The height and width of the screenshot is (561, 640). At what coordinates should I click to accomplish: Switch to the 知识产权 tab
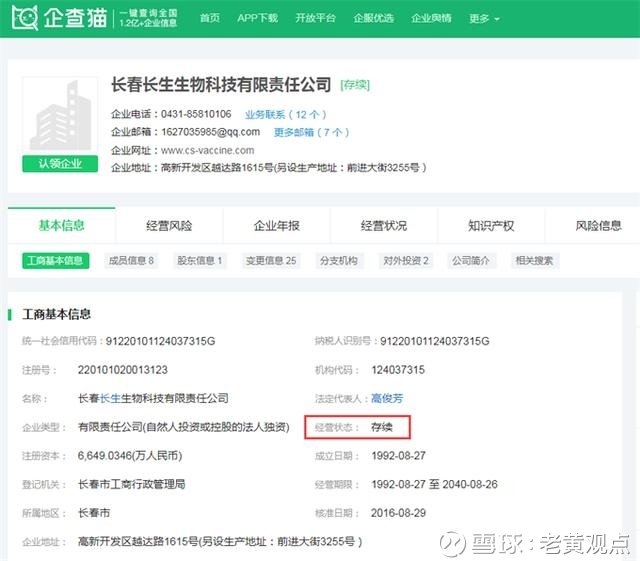491,225
